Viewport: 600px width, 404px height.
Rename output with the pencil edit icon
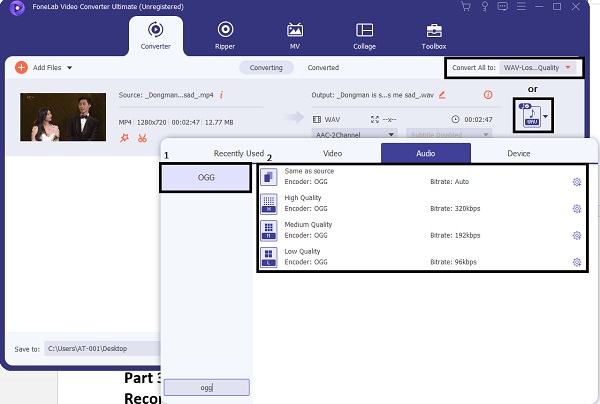[x=442, y=95]
